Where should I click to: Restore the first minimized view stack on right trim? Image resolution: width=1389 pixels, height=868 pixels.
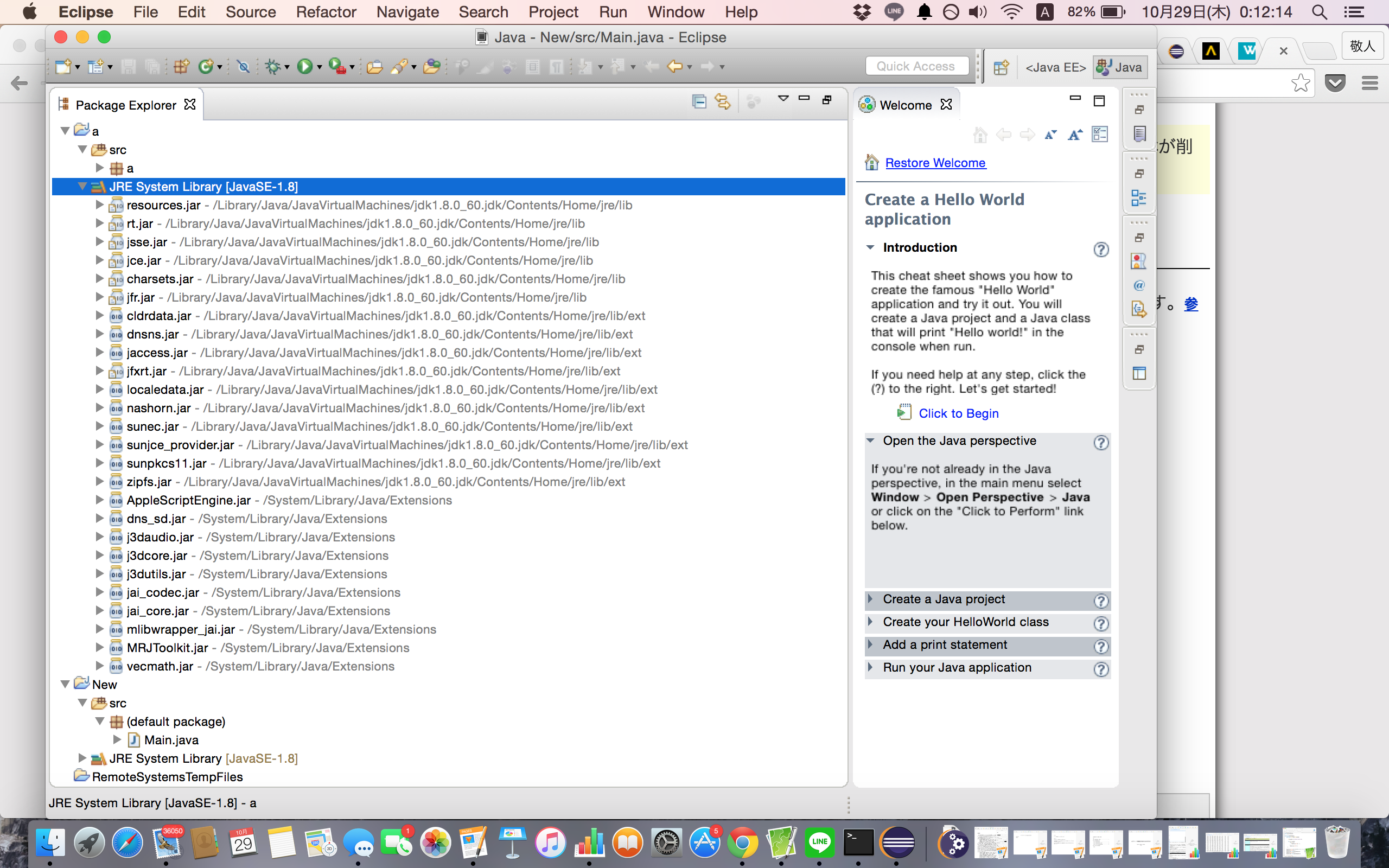click(1139, 109)
